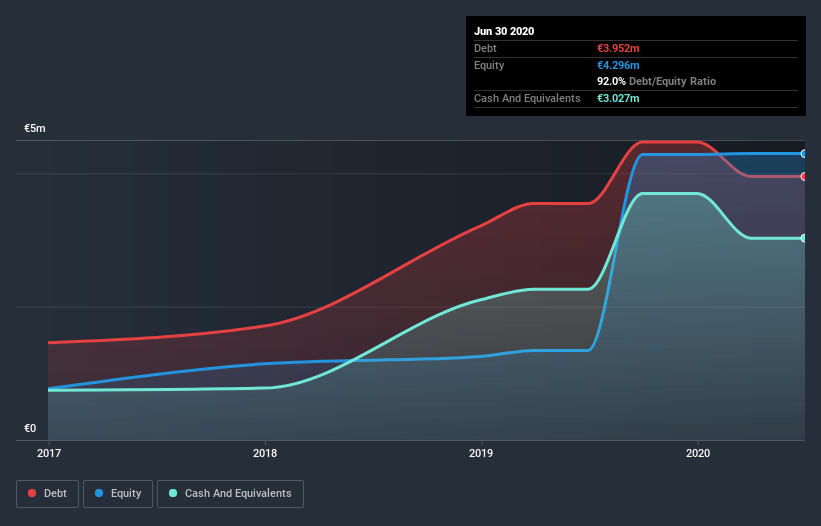
Task: Select the 2019 x-axis label
Action: (x=481, y=453)
